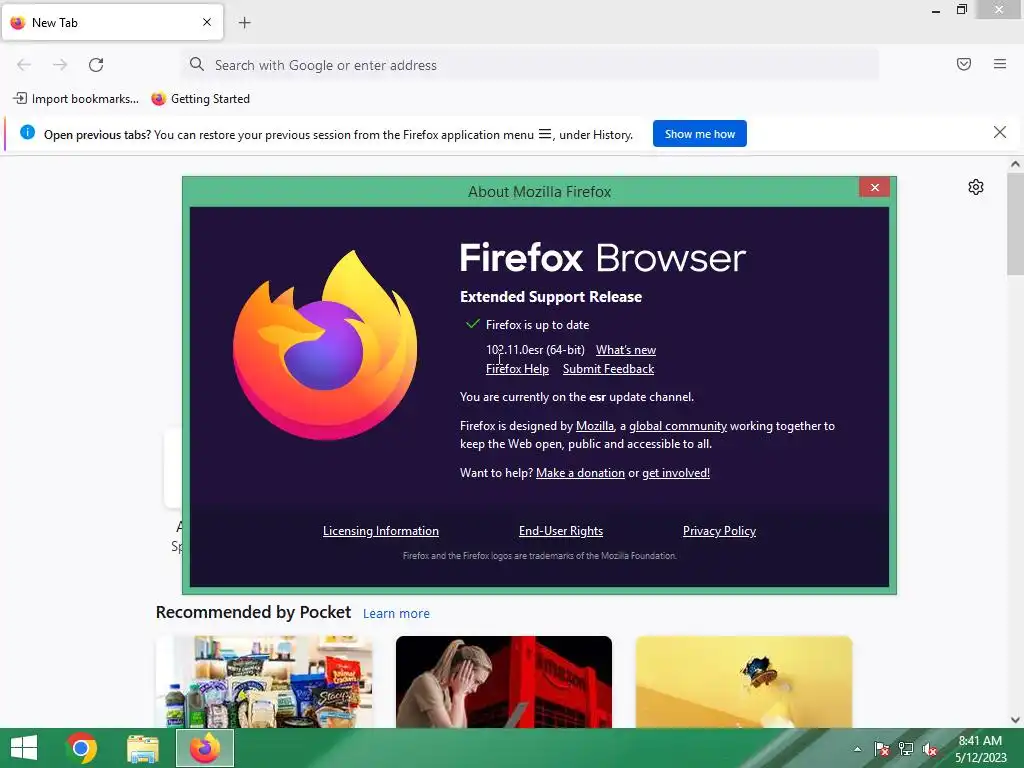Viewport: 1024px width, 768px height.
Task: Open the Getting Started bookmark
Action: [200, 99]
